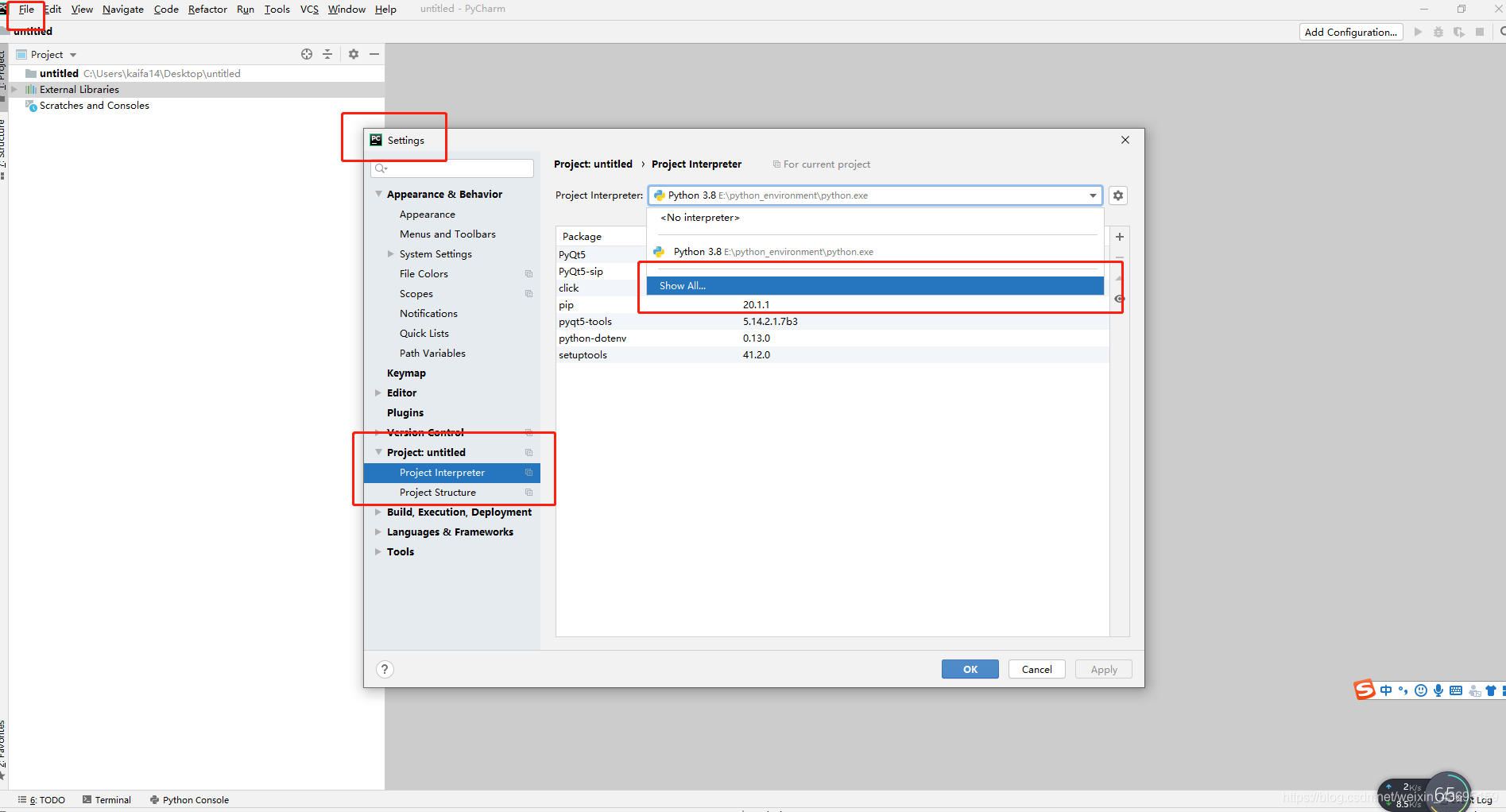Select Path Variables page
The image size is (1506, 812).
click(432, 354)
